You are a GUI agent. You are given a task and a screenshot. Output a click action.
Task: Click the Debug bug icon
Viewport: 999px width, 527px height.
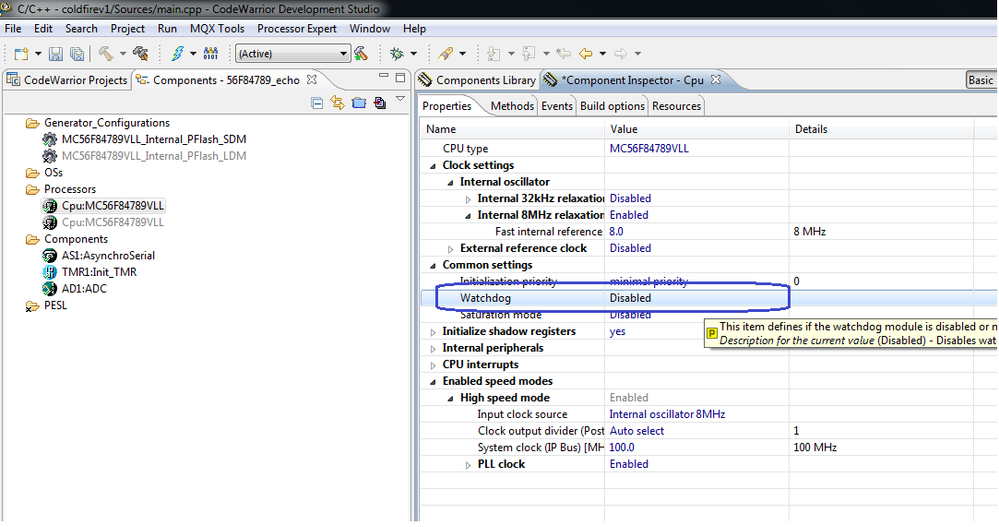397,54
